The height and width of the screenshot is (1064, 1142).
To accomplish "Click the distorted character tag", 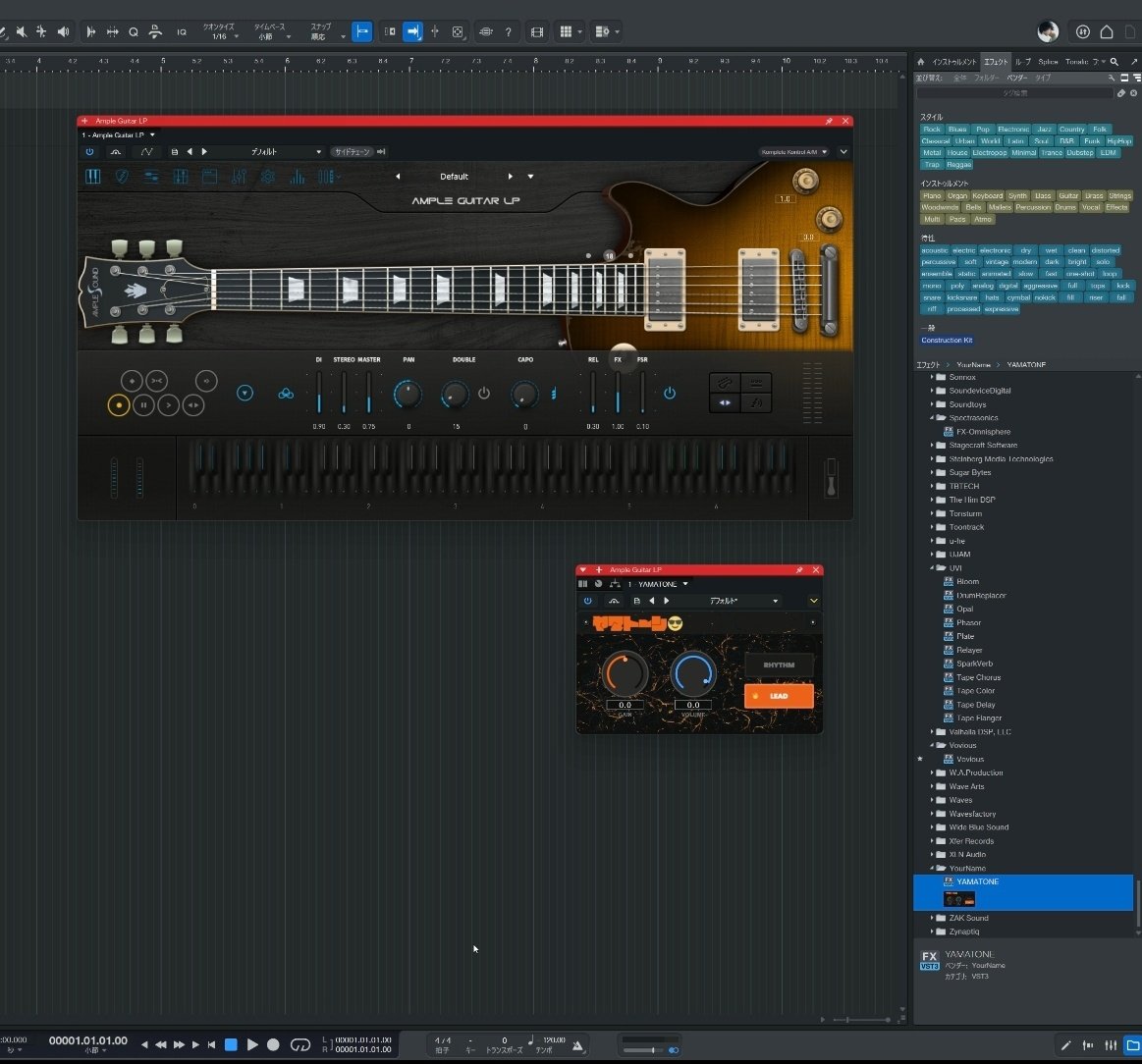I will (1105, 250).
